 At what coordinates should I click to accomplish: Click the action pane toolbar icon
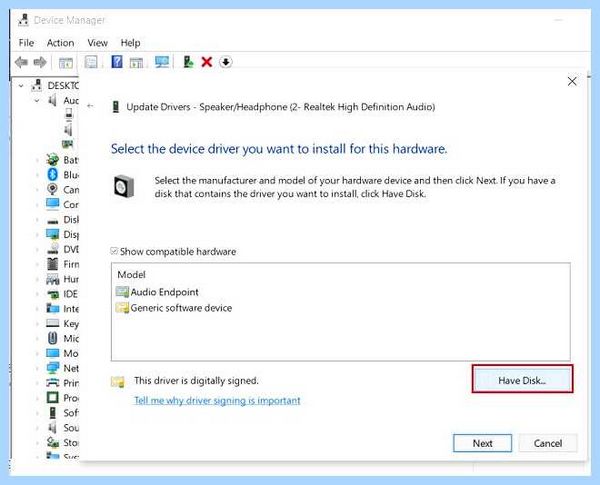[136, 62]
